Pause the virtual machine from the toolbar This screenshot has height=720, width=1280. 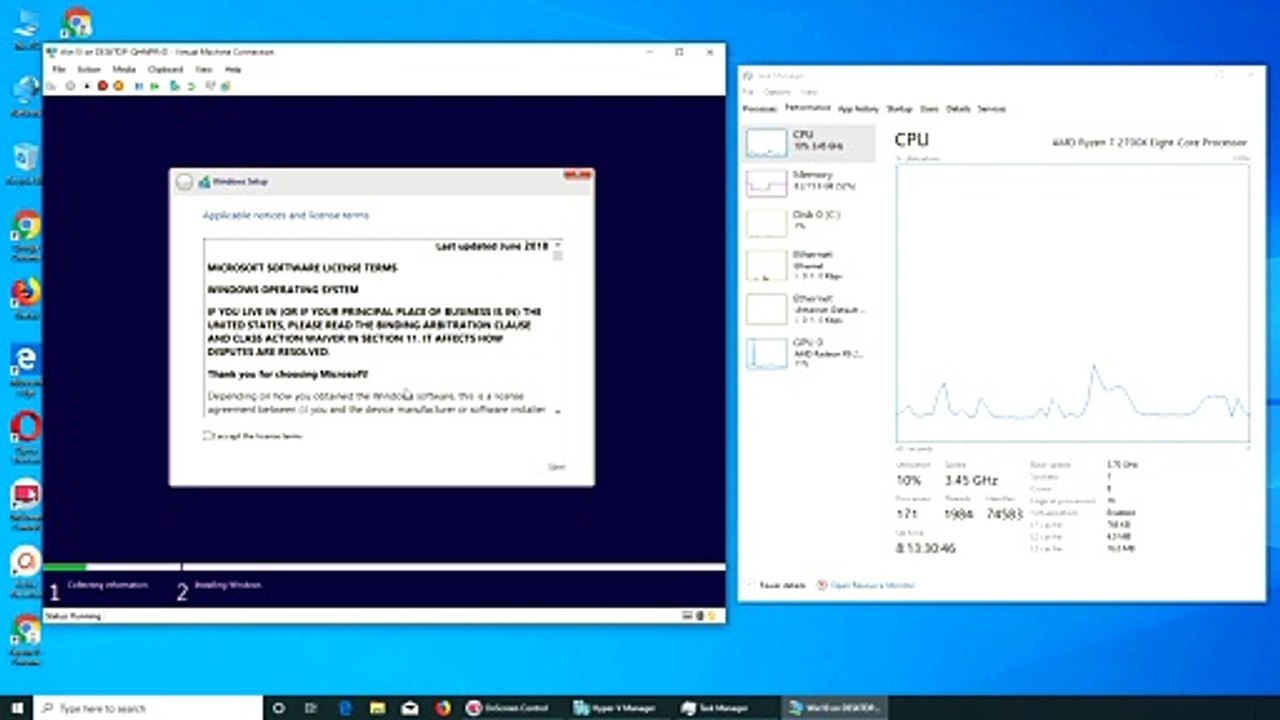click(139, 86)
